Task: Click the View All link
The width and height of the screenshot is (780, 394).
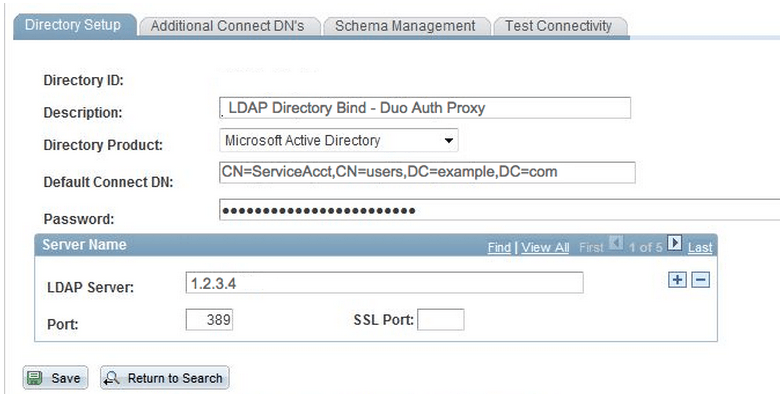Action: coord(545,247)
